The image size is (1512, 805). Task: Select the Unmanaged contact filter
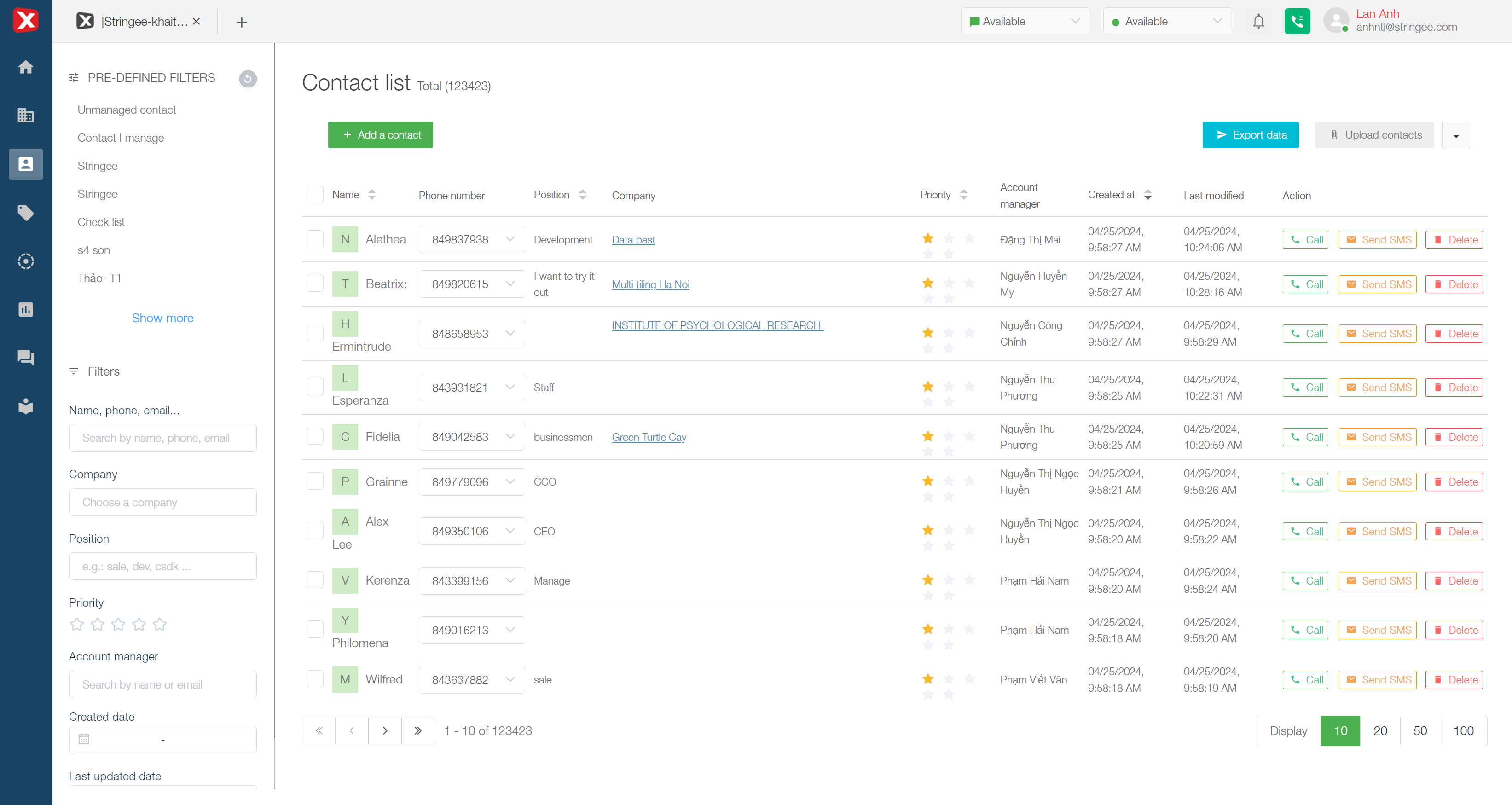(126, 110)
